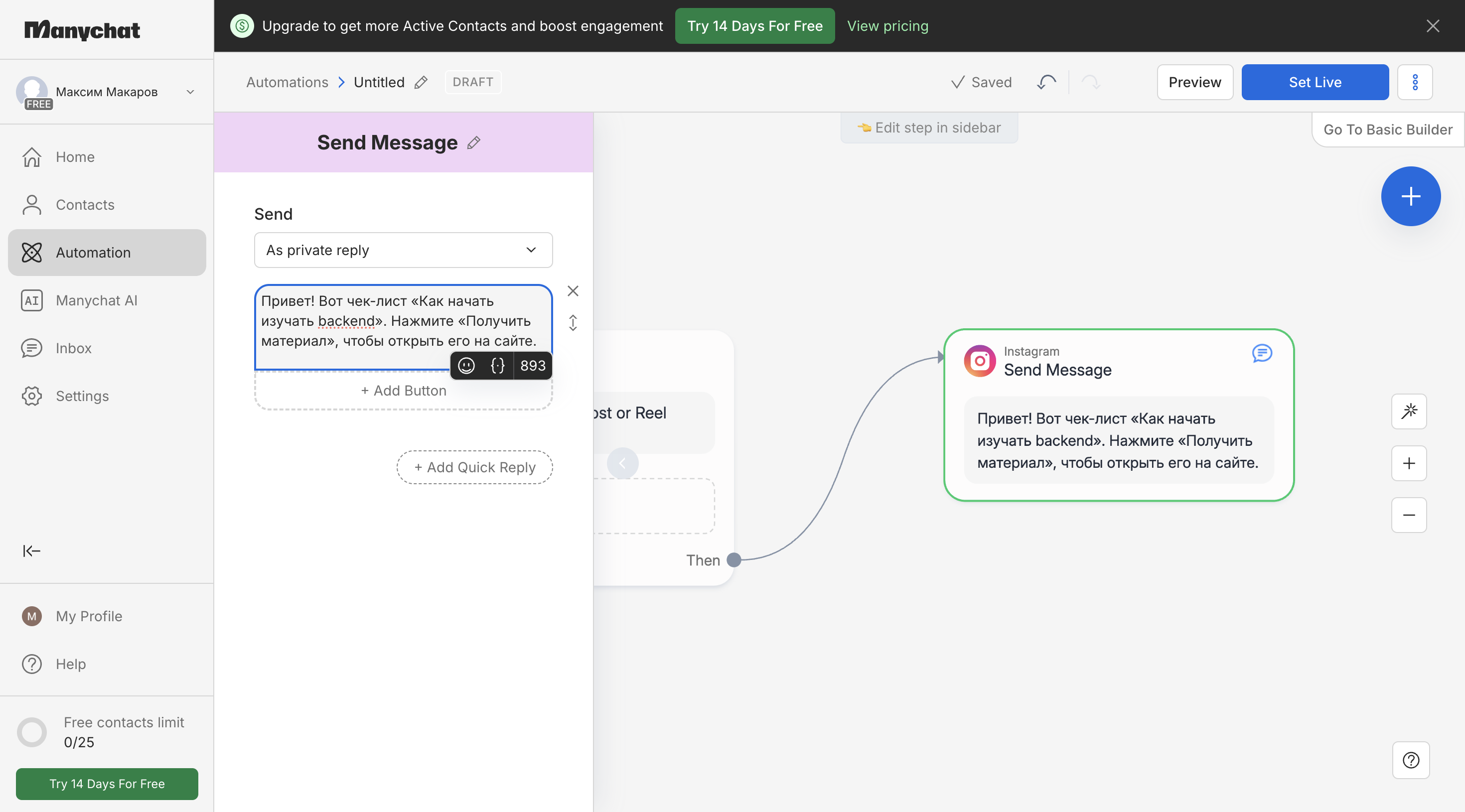Click + Add Button
The width and height of the screenshot is (1465, 812).
point(403,391)
